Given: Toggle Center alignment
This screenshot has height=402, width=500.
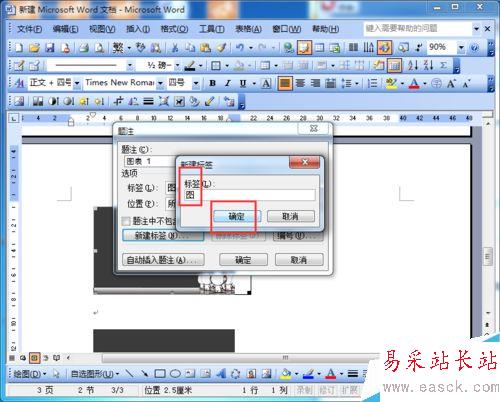Looking at the screenshot, I should [300, 83].
